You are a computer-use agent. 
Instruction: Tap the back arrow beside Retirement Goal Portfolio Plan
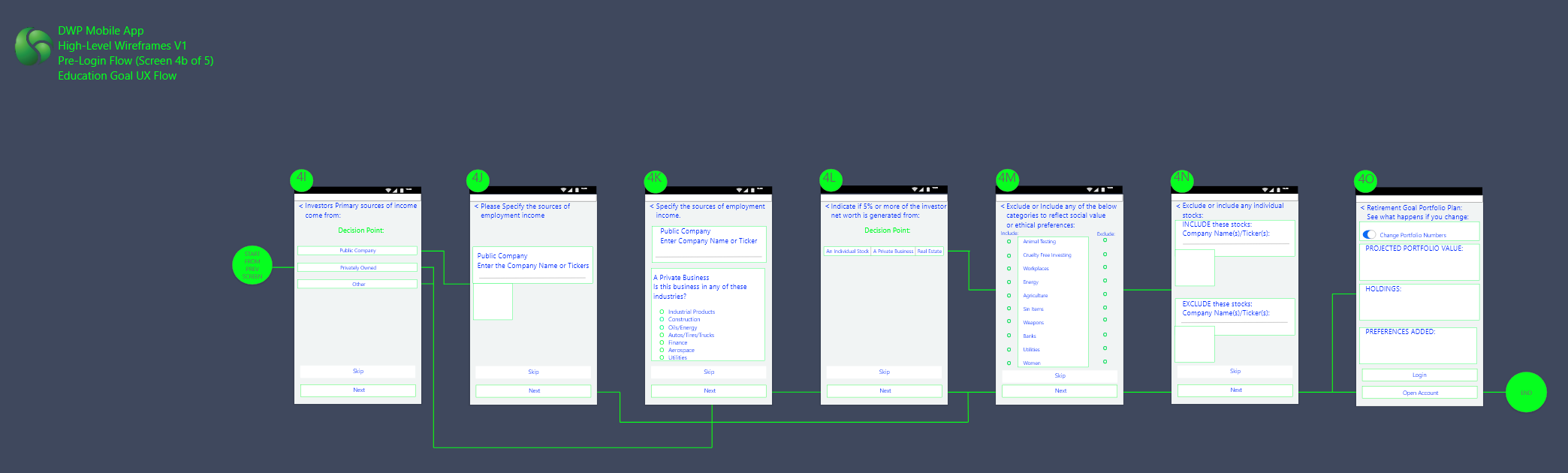coord(1363,208)
